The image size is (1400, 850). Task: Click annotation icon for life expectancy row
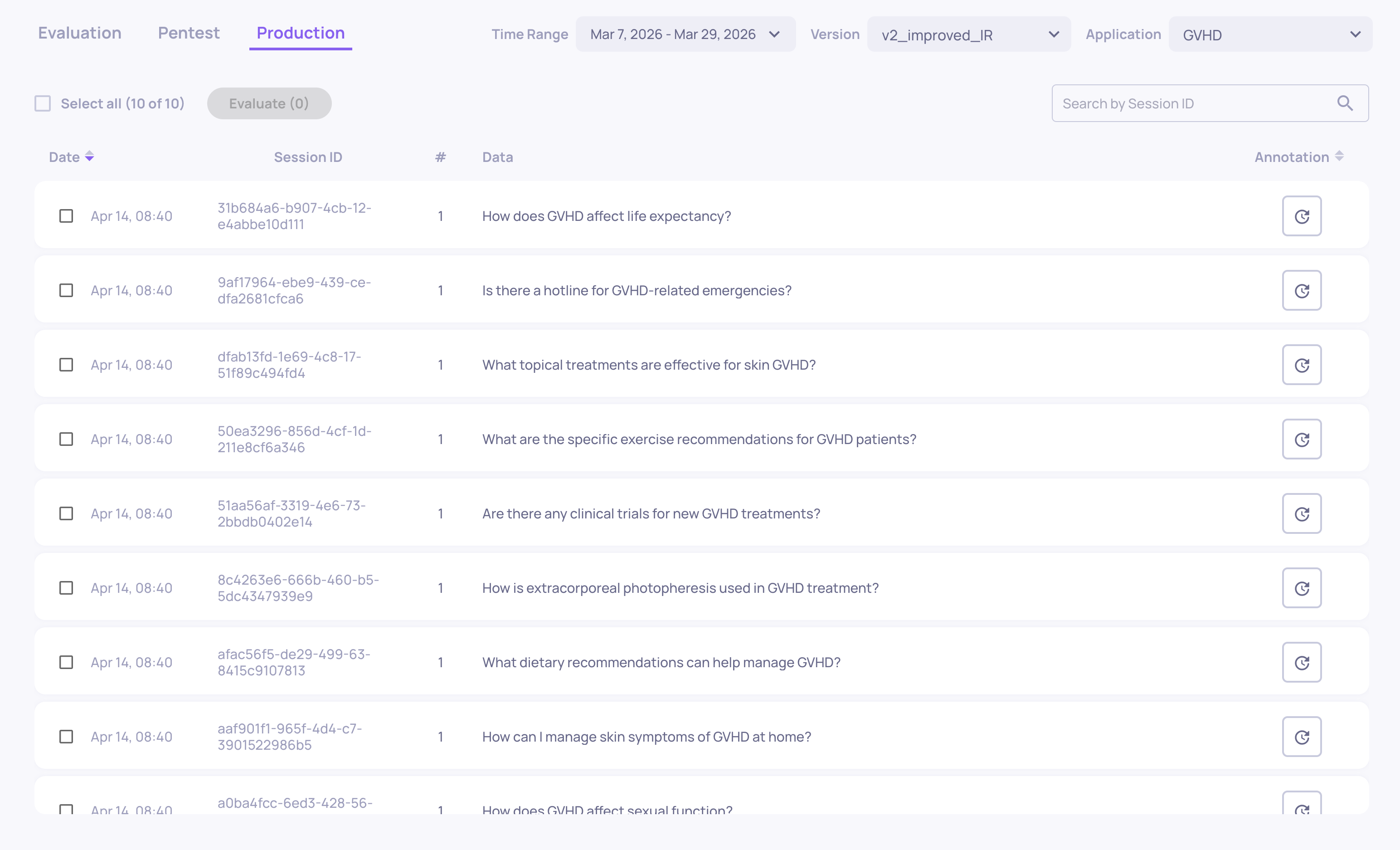[x=1301, y=216]
